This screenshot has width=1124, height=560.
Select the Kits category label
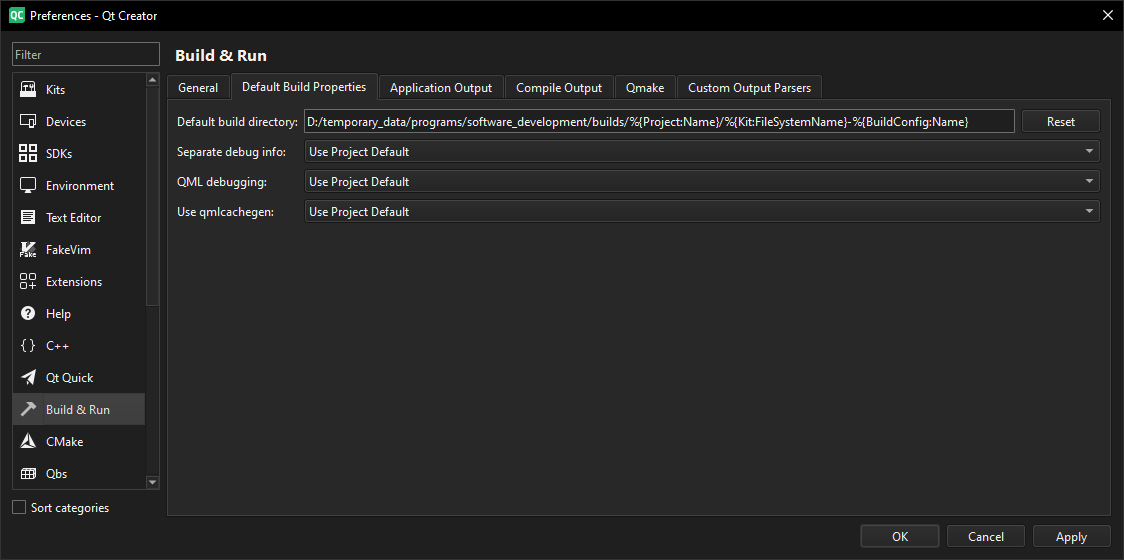tap(55, 90)
